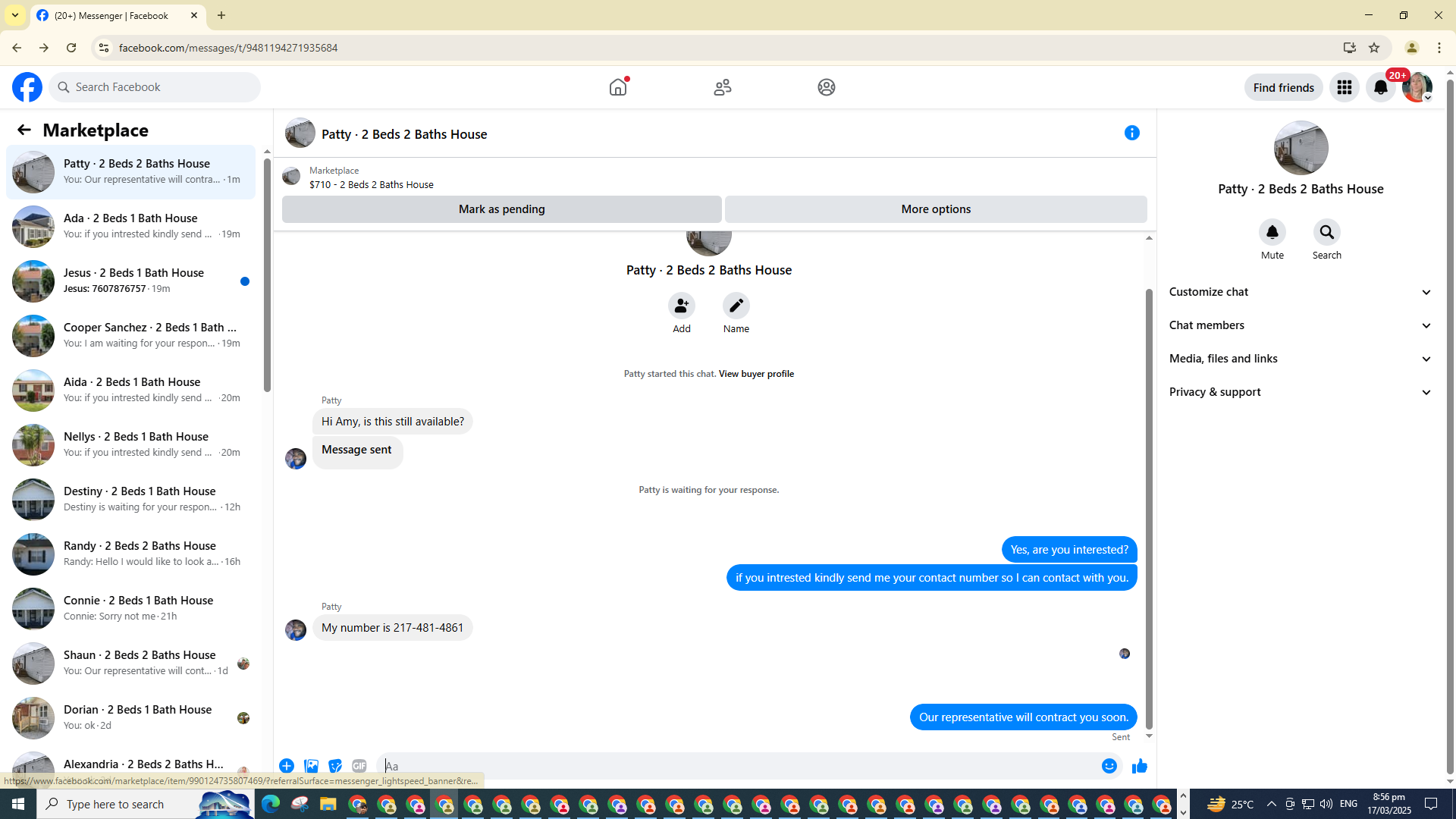1456x819 pixels.
Task: Open Connie 2 Beds 1 Bath House chat
Action: click(x=130, y=609)
